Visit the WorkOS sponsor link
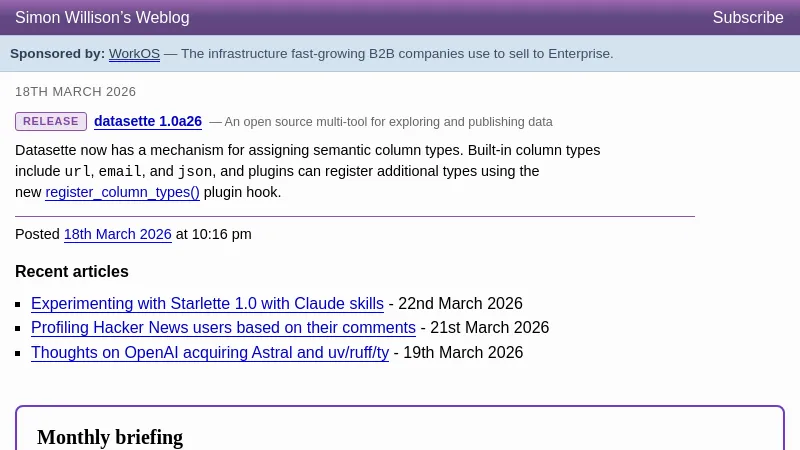 pyautogui.click(x=134, y=54)
